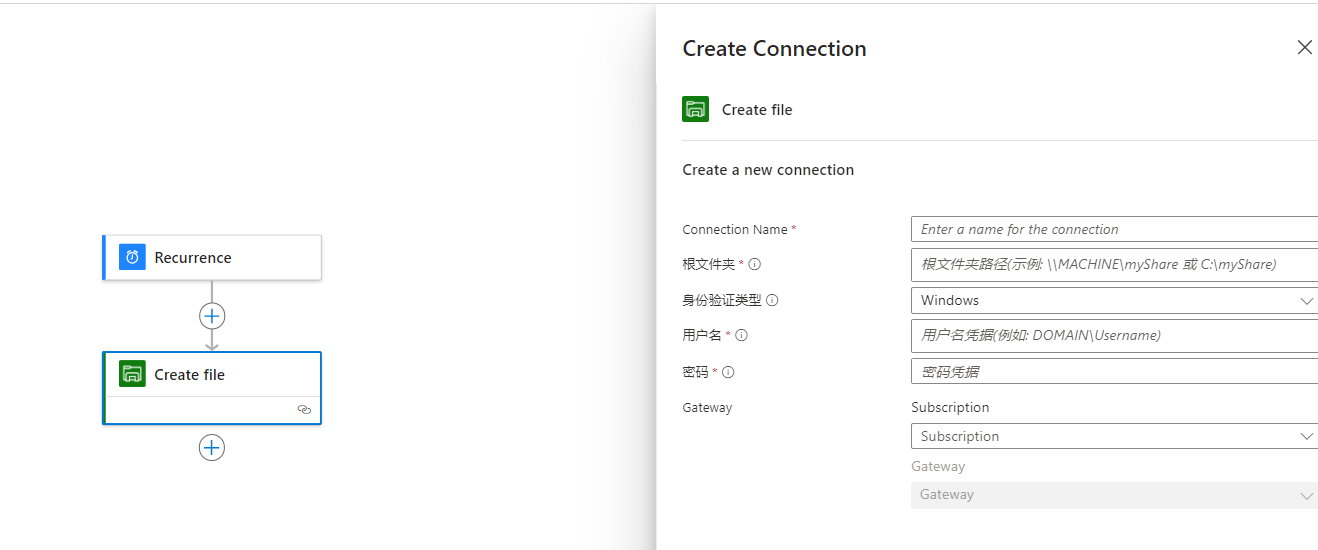
Task: Close the Create Connection panel
Action: (1304, 47)
